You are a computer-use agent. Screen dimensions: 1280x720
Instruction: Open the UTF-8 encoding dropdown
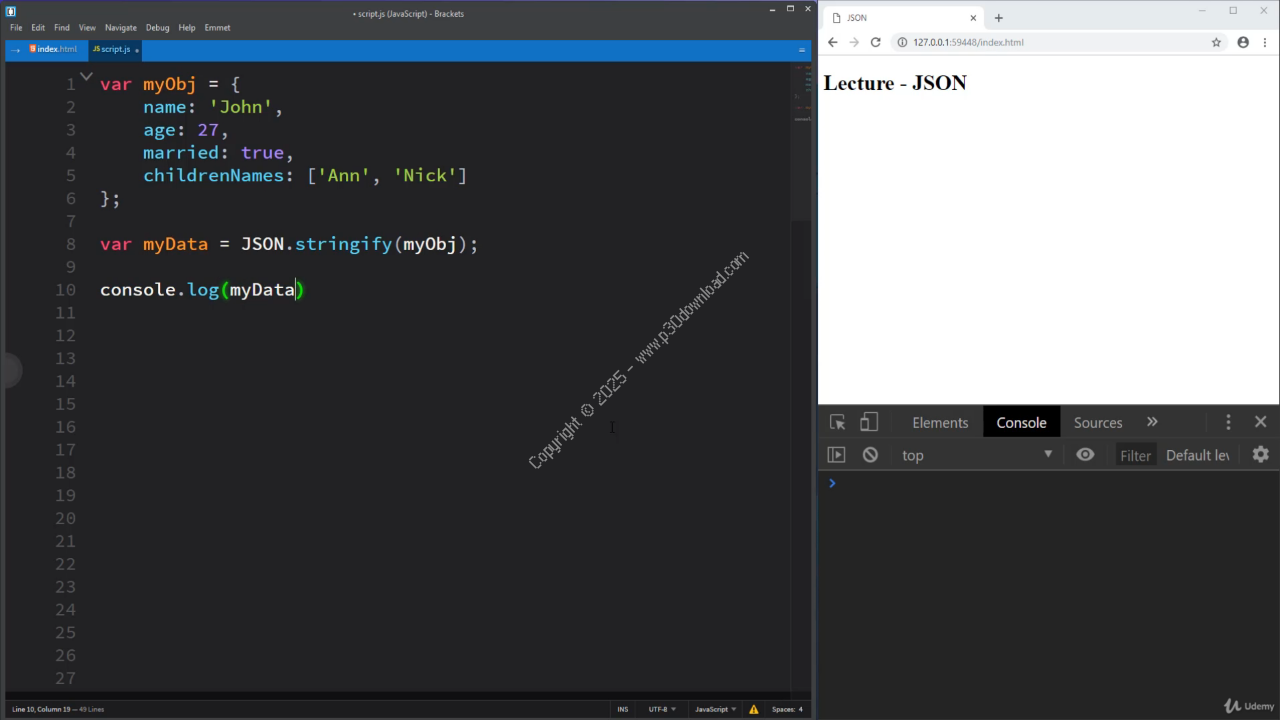[662, 709]
